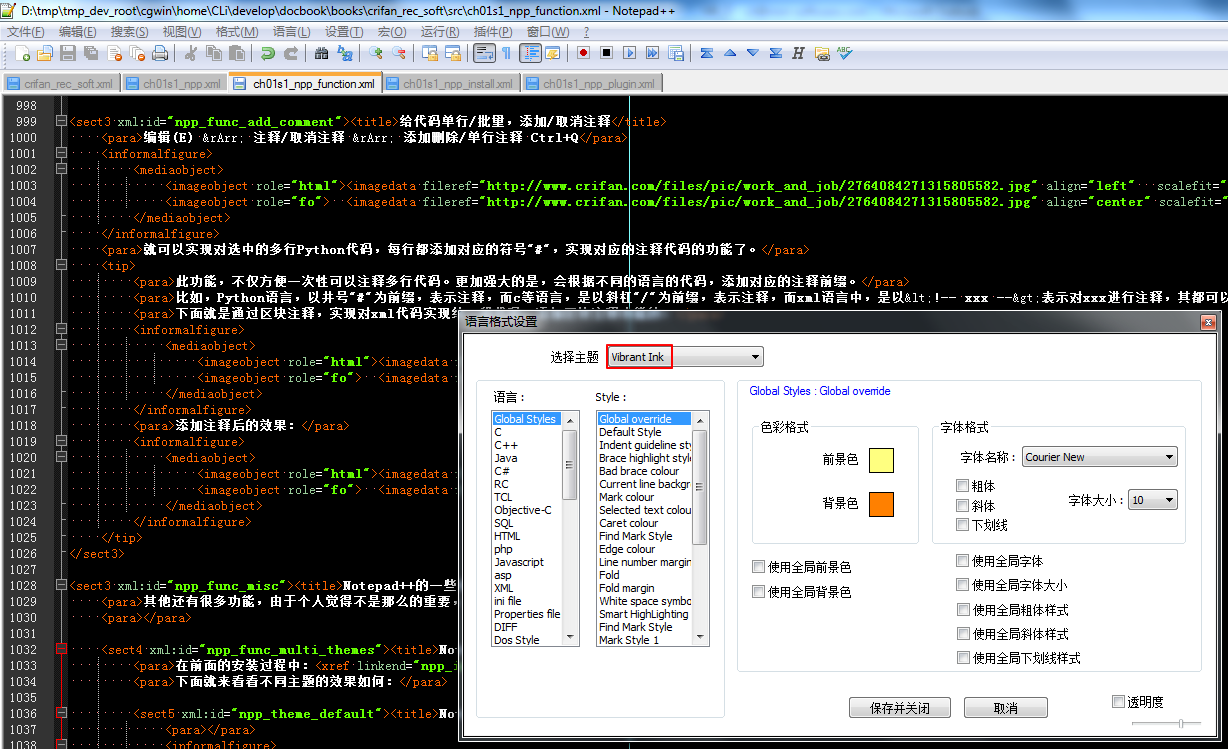The image size is (1228, 749).
Task: Enable the 斜体 italic checkbox
Action: click(x=962, y=505)
